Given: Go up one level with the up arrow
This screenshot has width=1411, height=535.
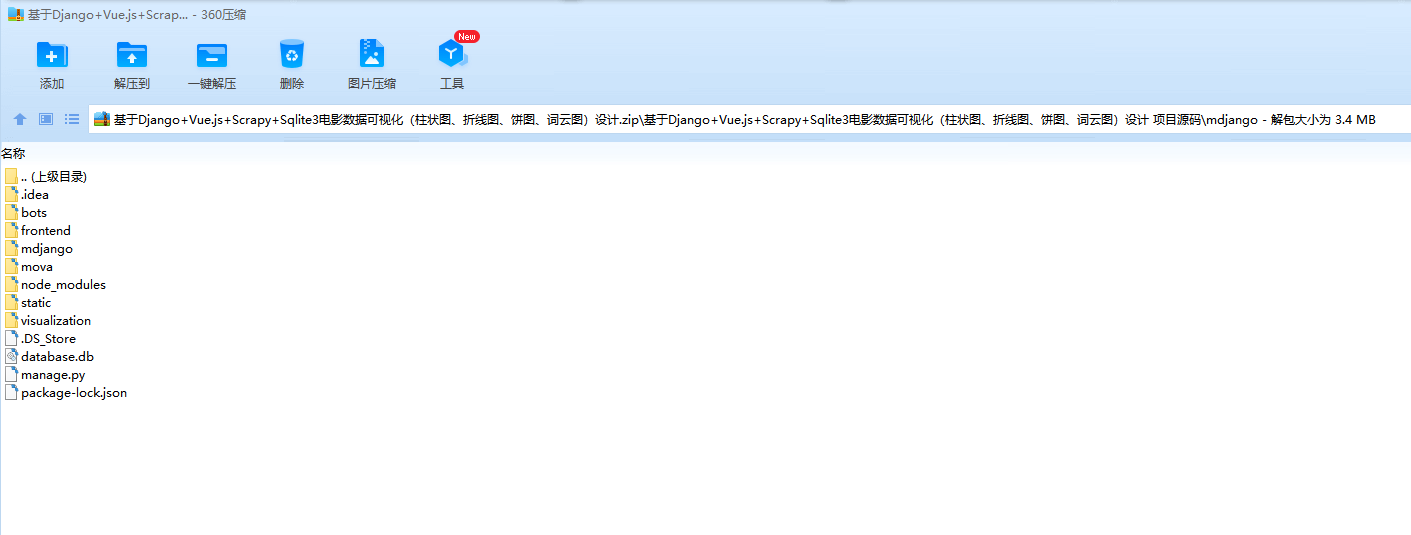Looking at the screenshot, I should [x=20, y=119].
